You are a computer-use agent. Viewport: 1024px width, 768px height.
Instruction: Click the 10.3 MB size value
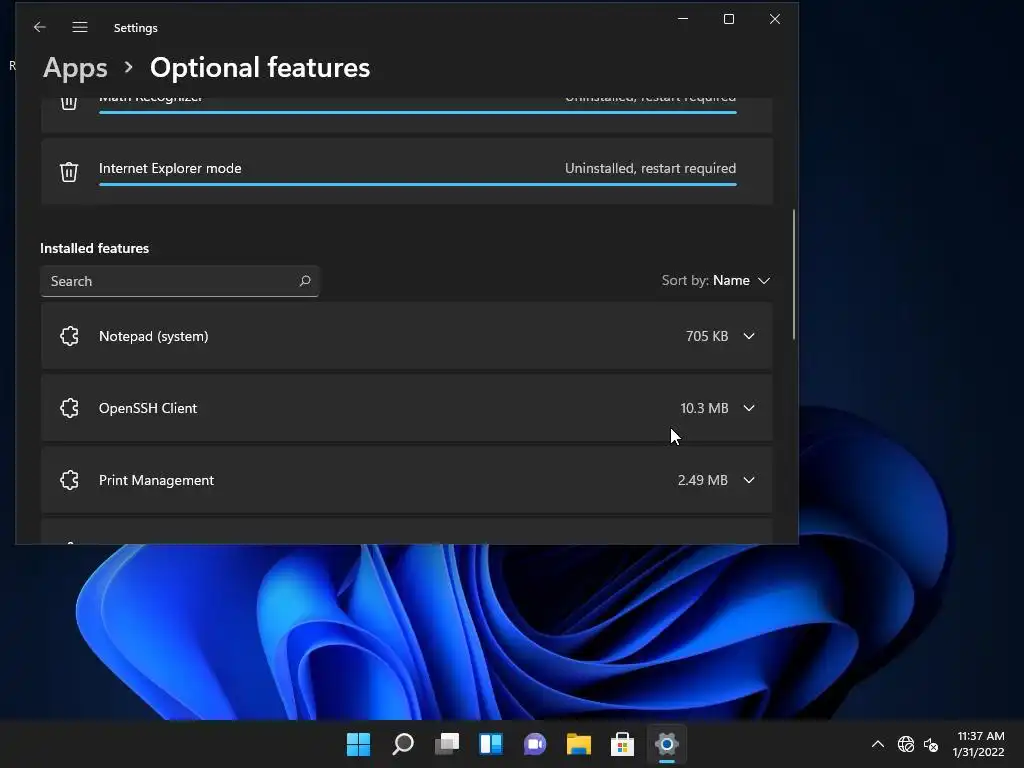704,408
